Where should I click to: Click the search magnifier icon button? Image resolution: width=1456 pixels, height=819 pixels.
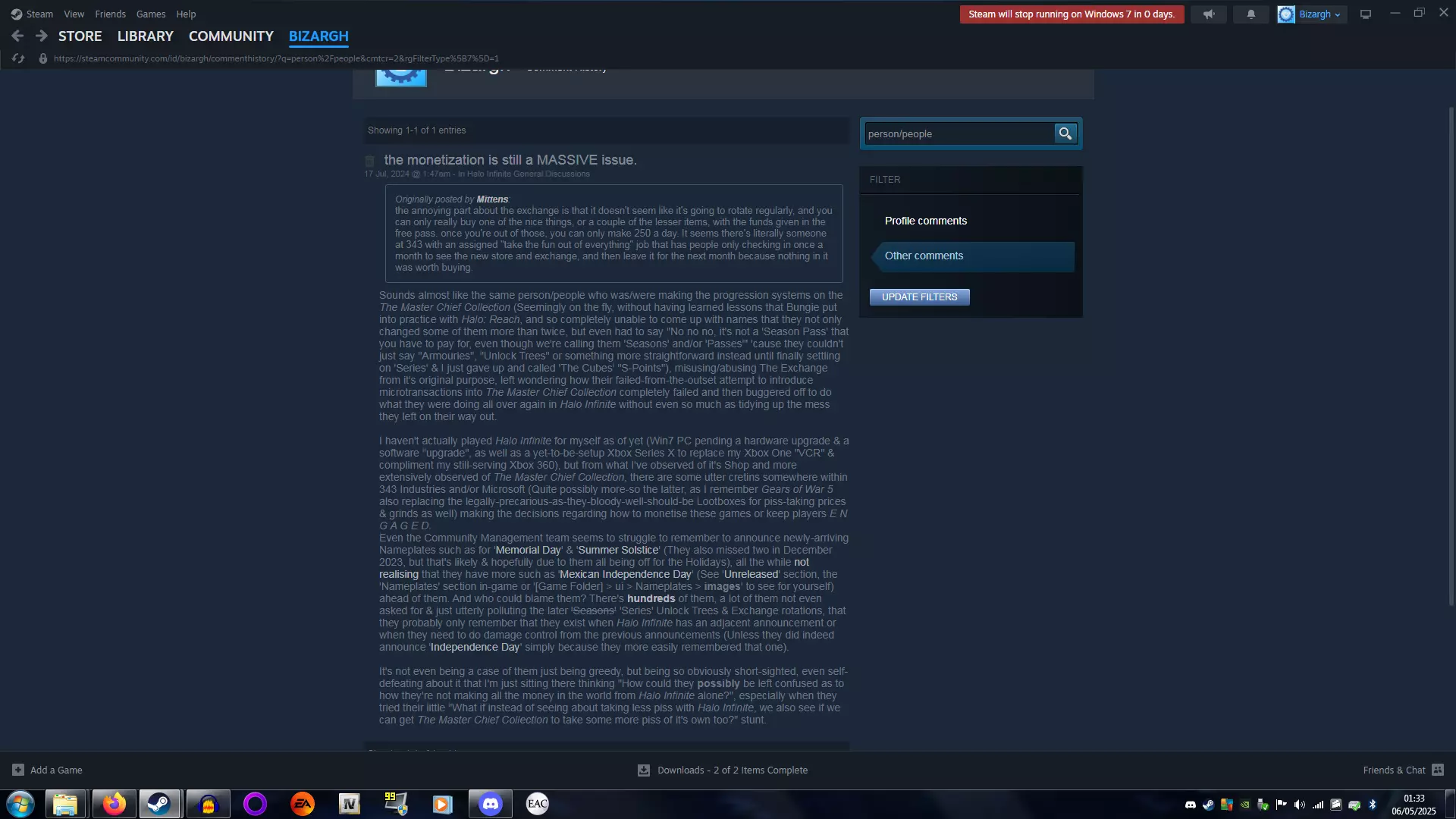pyautogui.click(x=1065, y=133)
